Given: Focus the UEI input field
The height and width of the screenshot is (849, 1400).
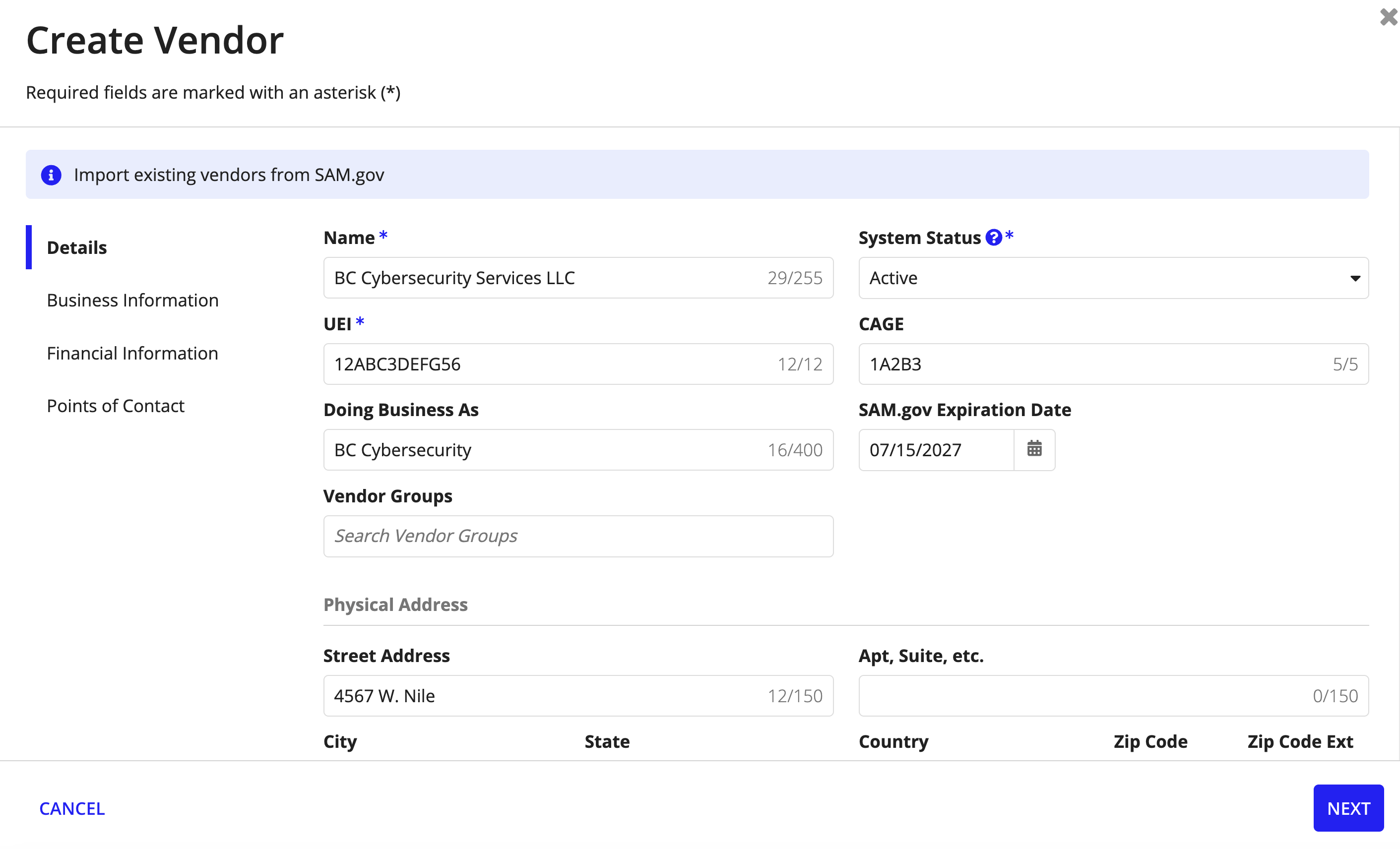Looking at the screenshot, I should [578, 364].
